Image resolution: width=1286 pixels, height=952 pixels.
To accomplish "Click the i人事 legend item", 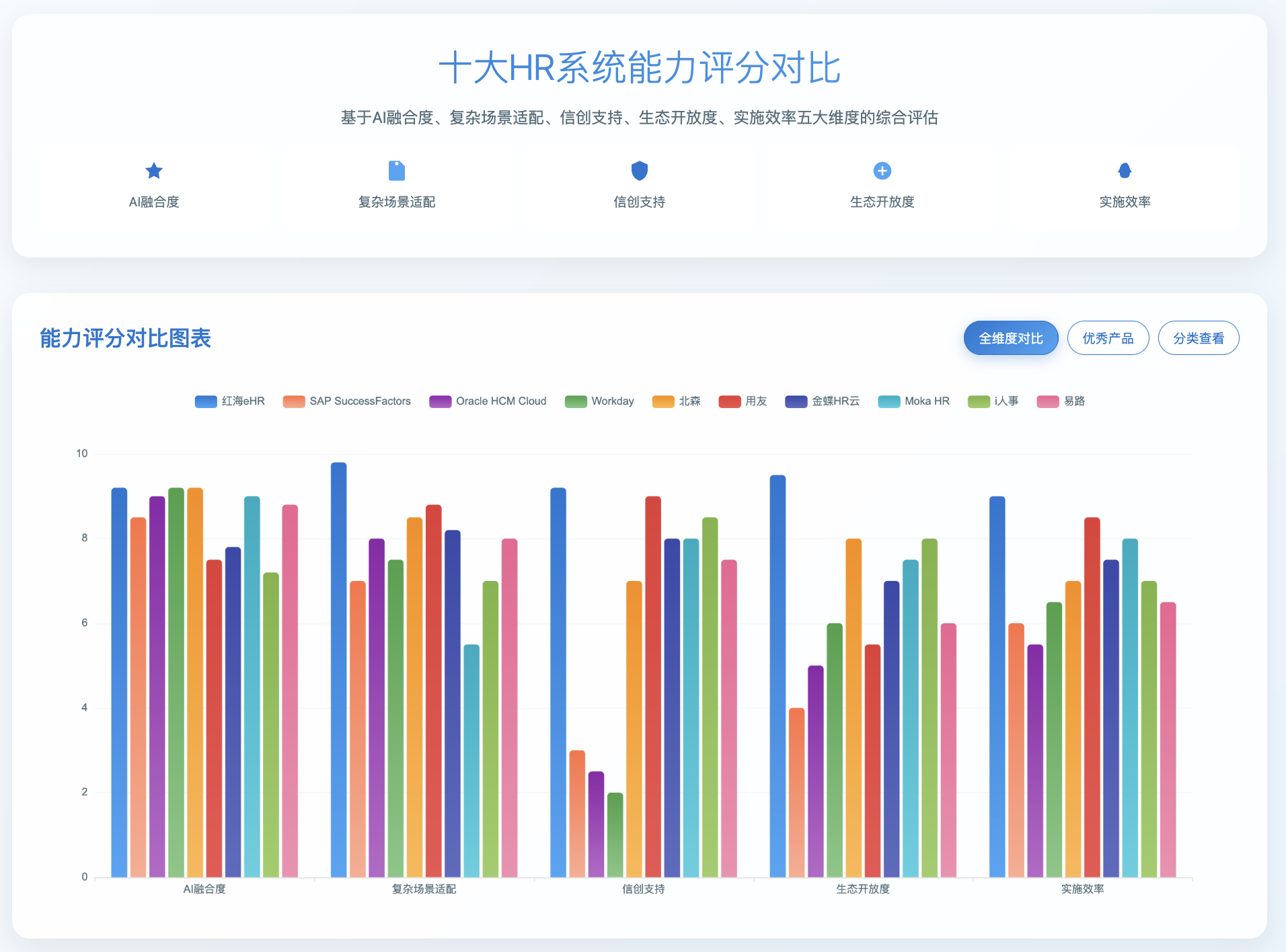I will click(x=993, y=401).
